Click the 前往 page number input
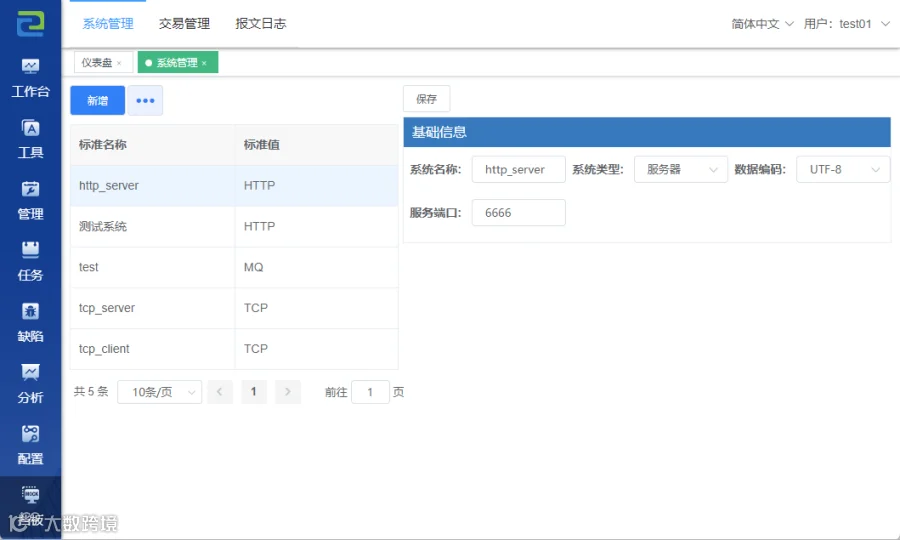This screenshot has height=540, width=900. click(x=370, y=392)
